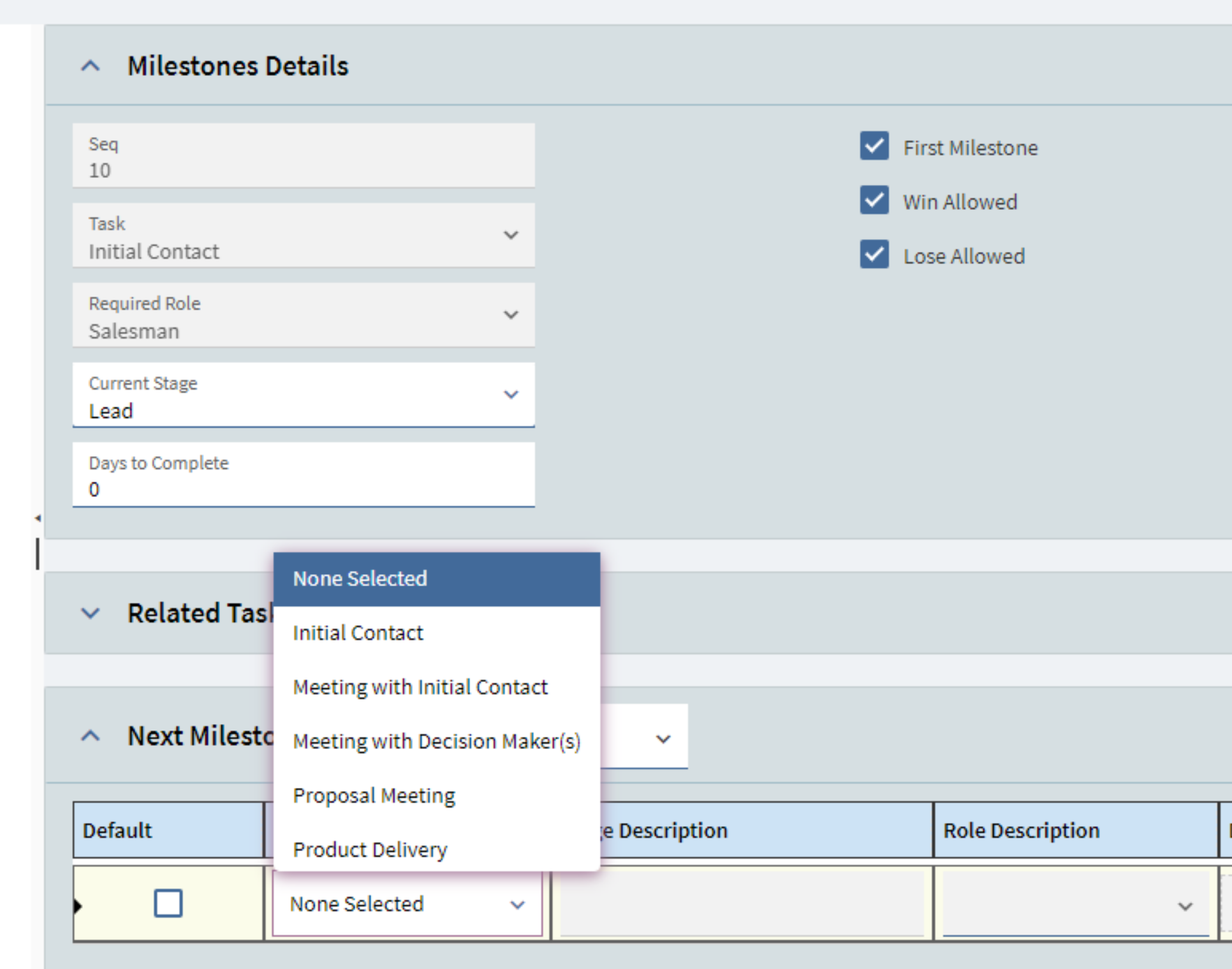Click the Seq field with value 10
Image resolution: width=1232 pixels, height=969 pixels.
tap(304, 156)
